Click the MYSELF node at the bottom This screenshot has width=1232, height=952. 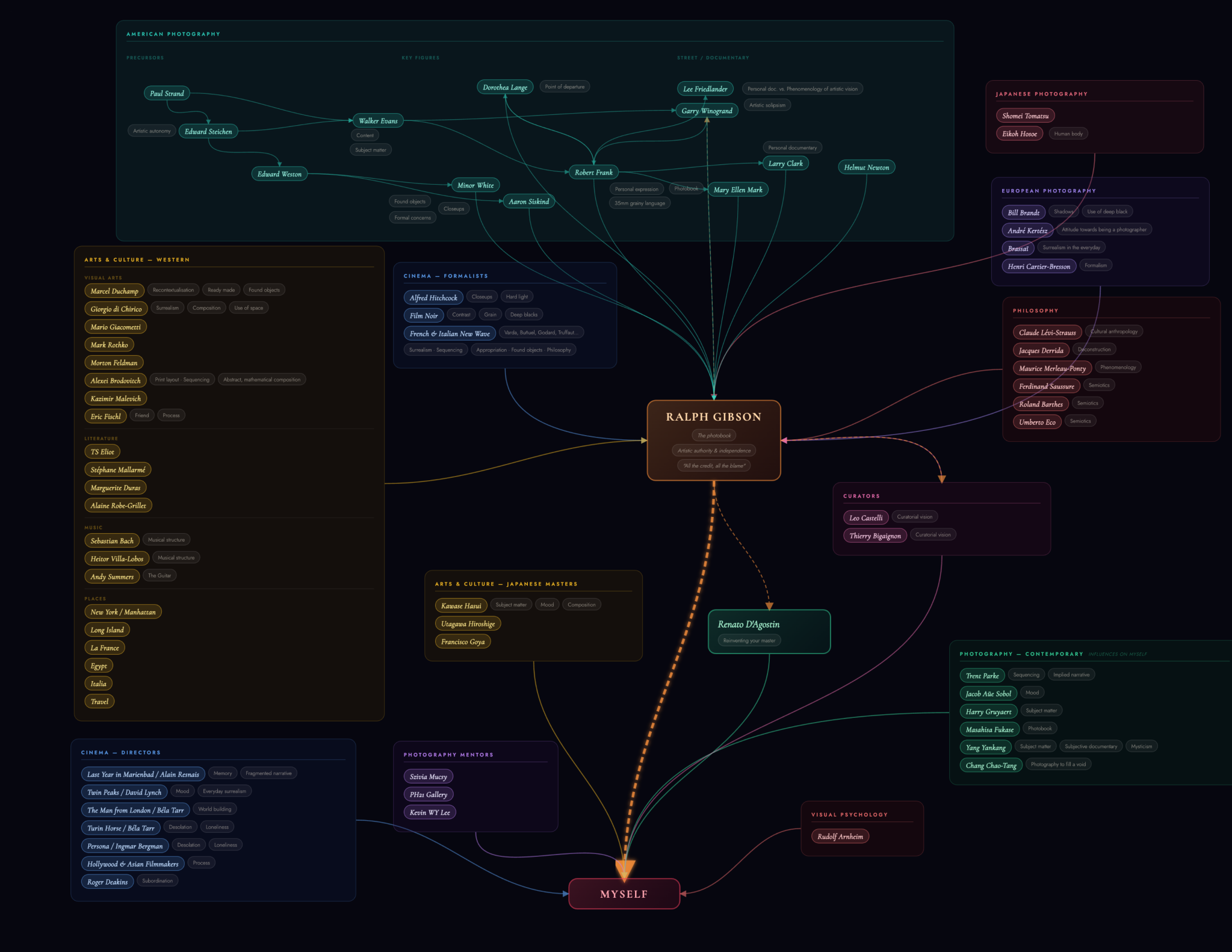pyautogui.click(x=624, y=894)
